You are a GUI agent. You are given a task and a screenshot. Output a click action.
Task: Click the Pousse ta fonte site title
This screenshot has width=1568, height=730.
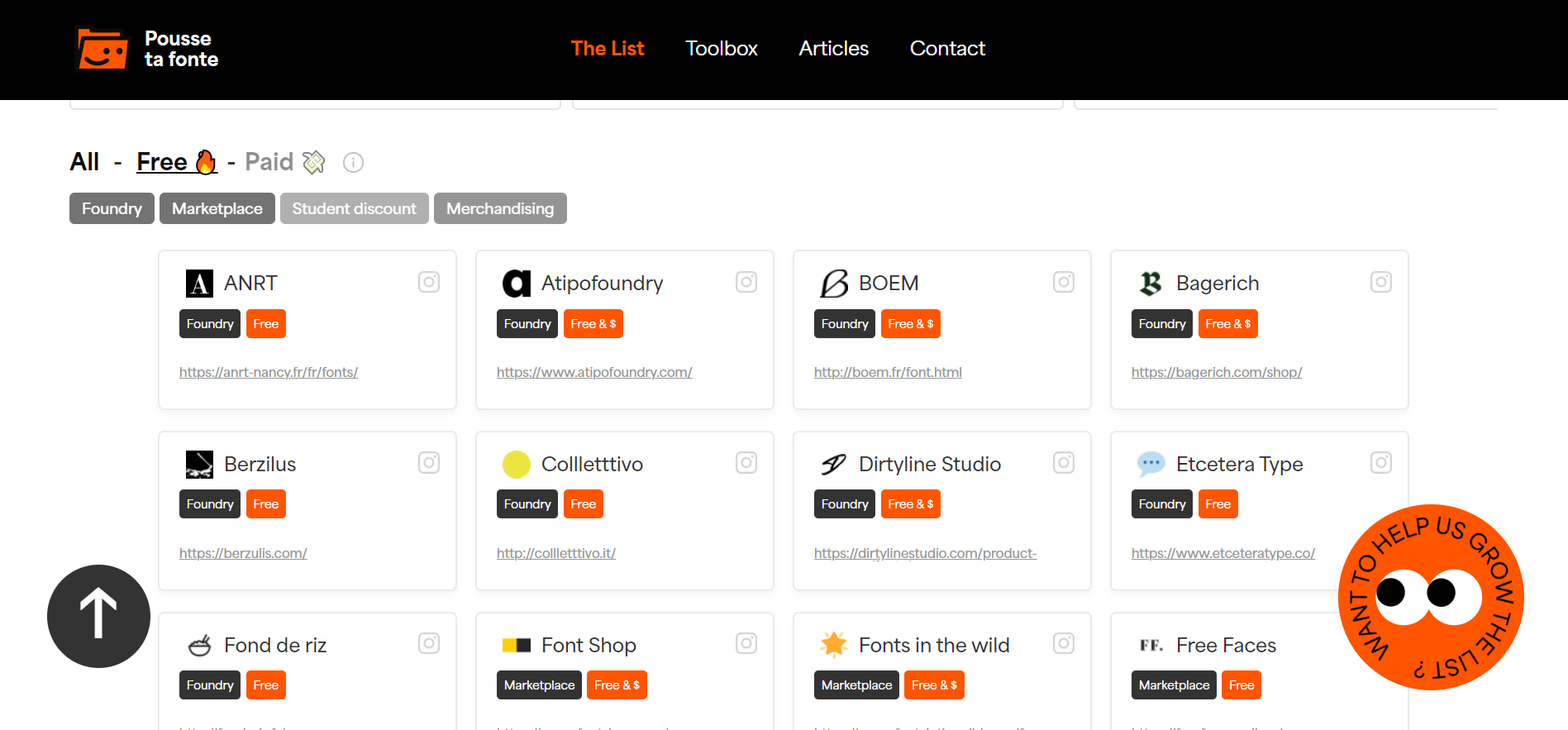click(181, 49)
